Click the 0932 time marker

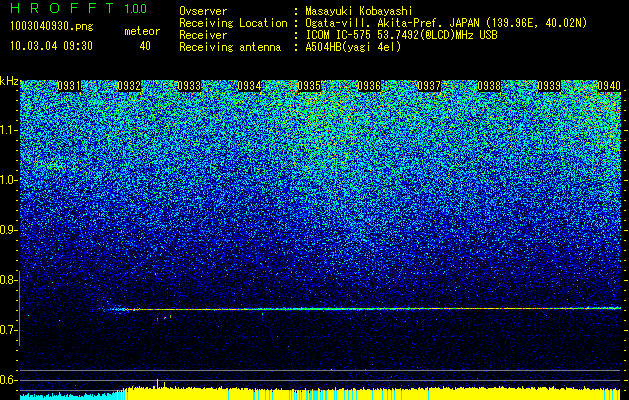pyautogui.click(x=129, y=86)
